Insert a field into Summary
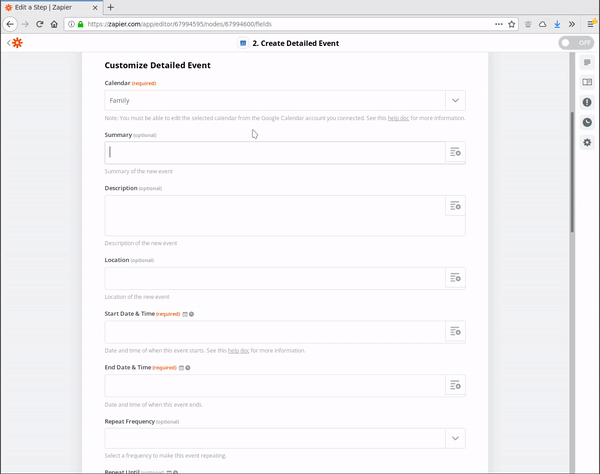600x474 pixels. (455, 152)
